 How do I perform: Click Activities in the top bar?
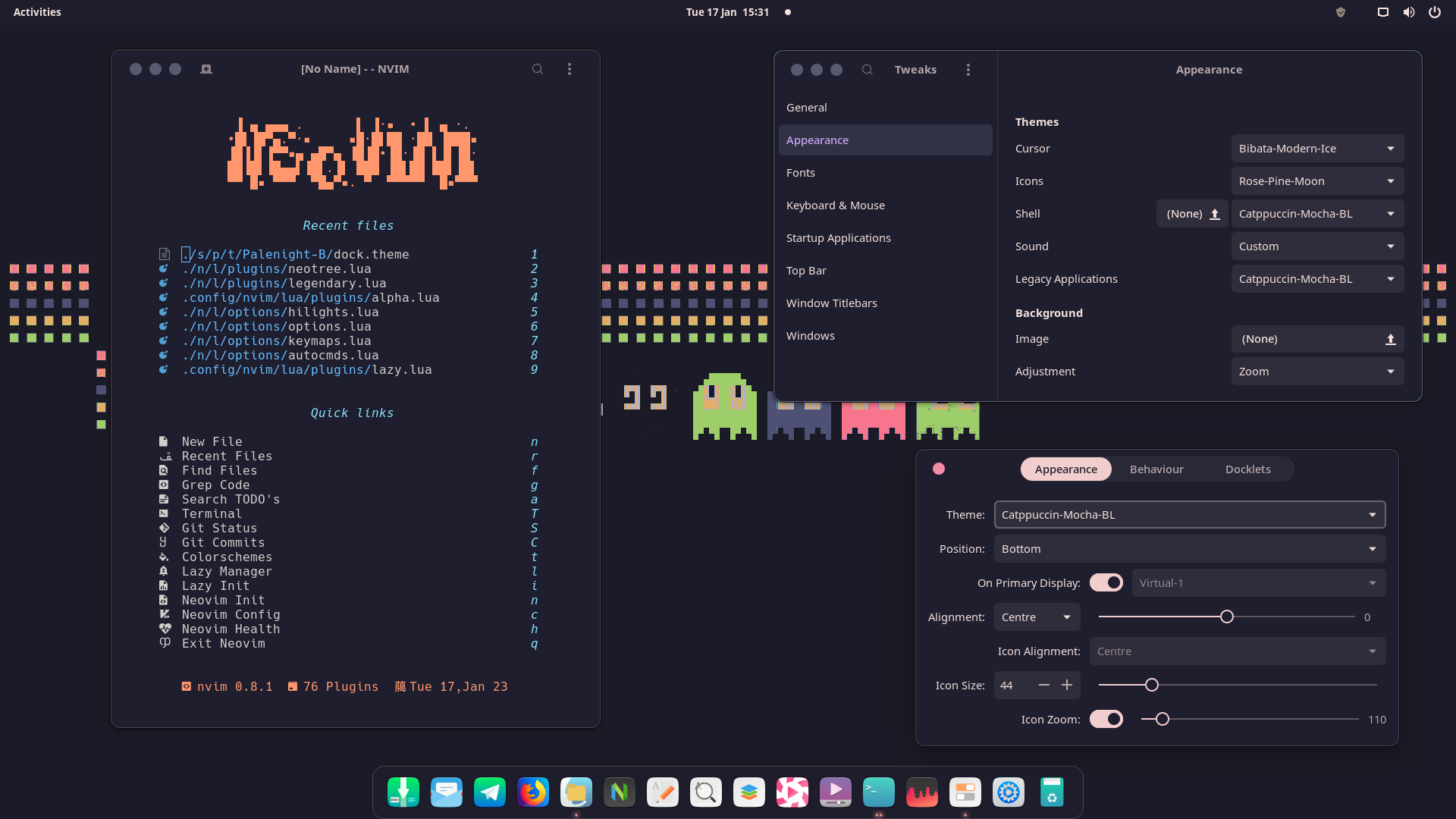point(37,12)
